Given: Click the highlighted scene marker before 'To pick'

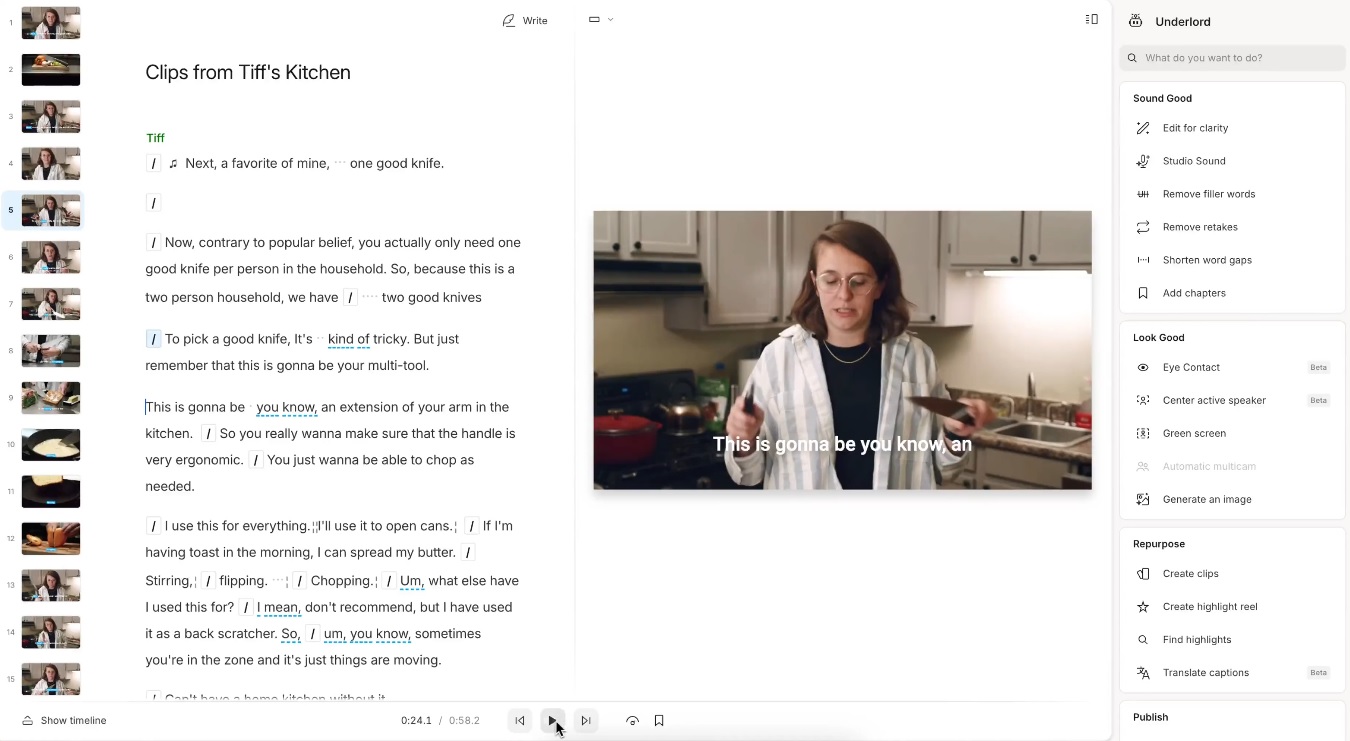Looking at the screenshot, I should tap(153, 339).
